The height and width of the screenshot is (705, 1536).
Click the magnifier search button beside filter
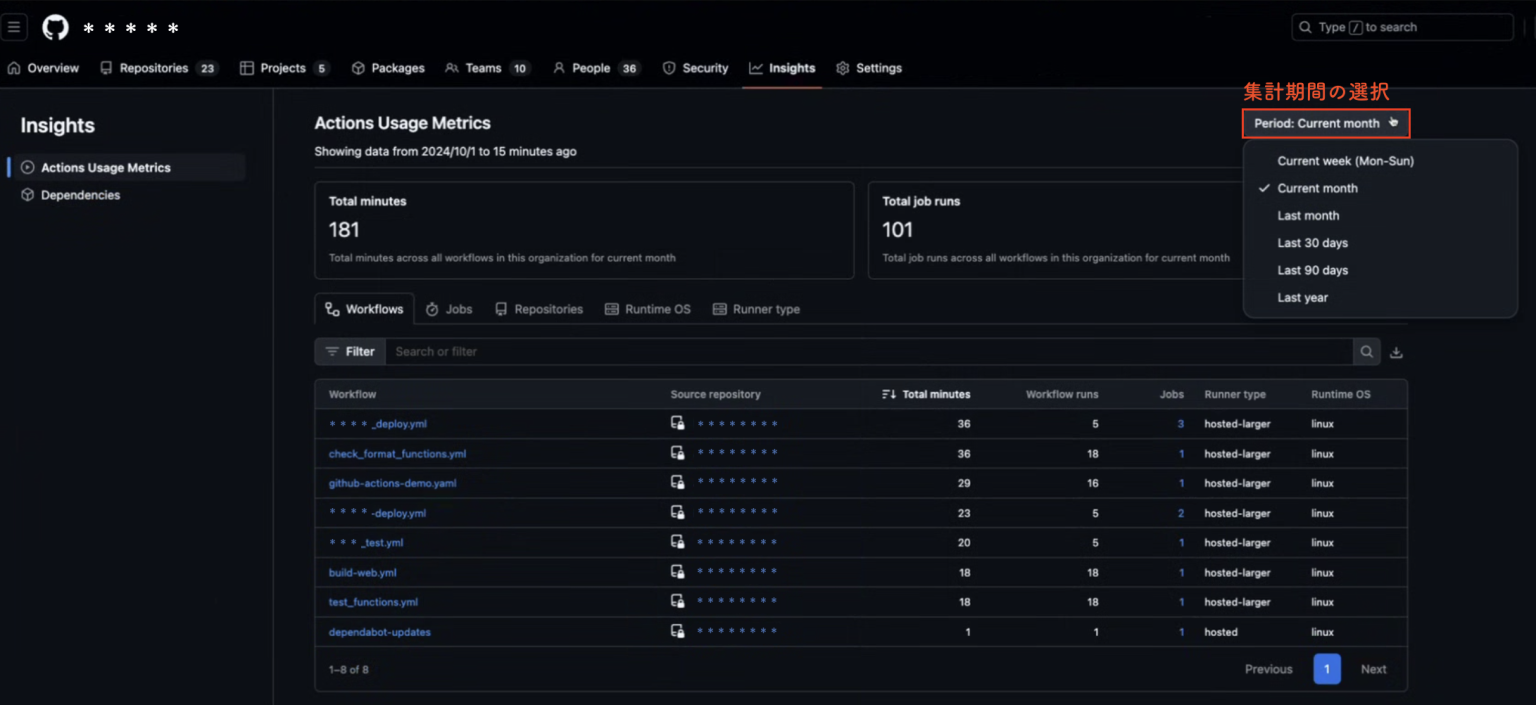tap(1366, 352)
